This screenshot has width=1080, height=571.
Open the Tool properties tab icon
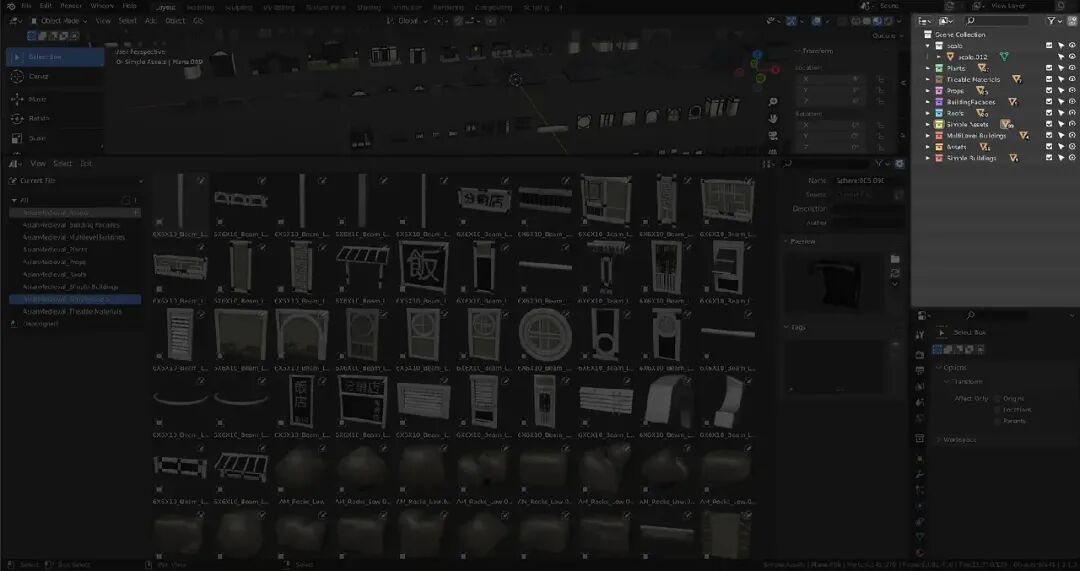point(920,335)
